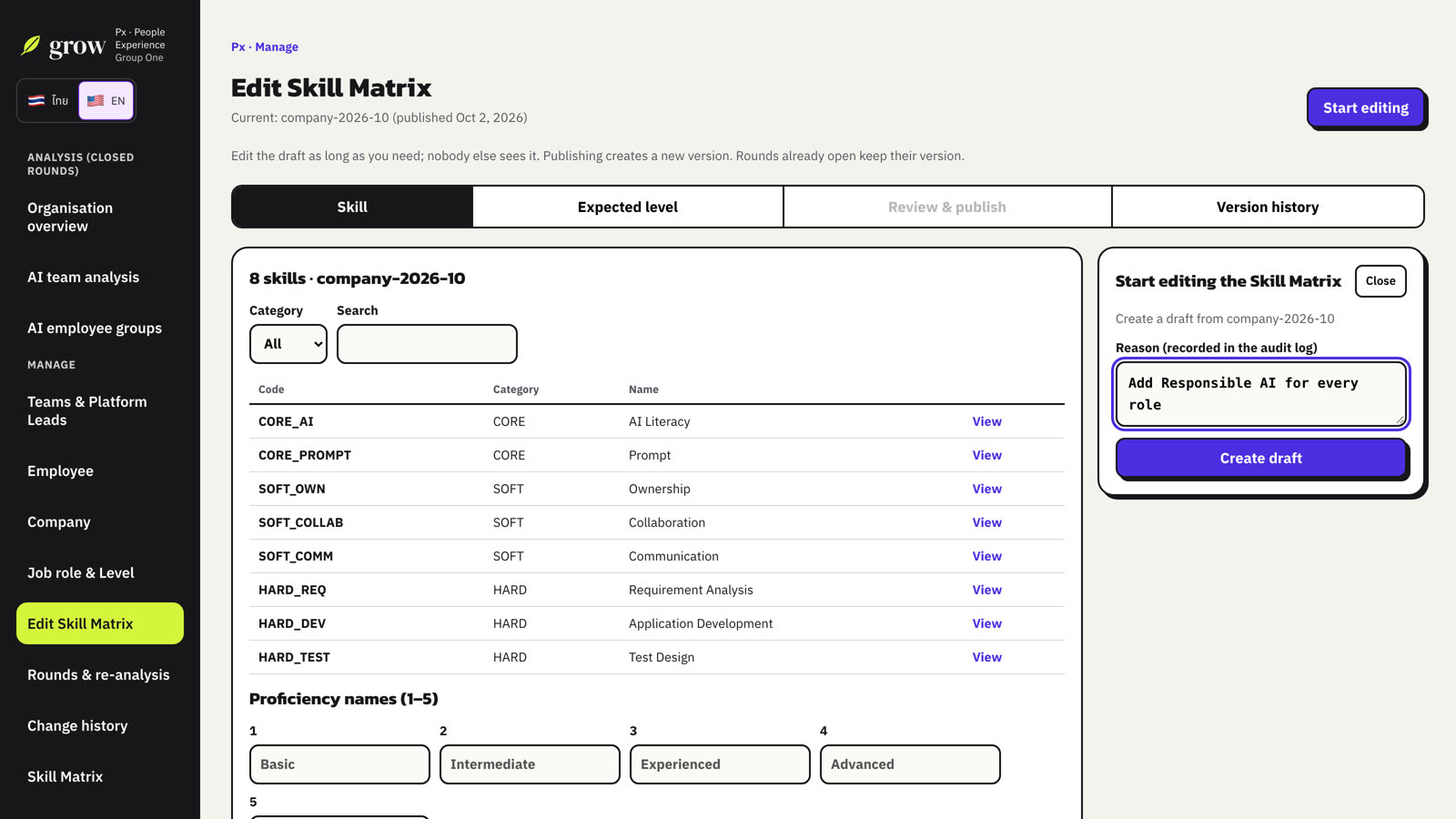Open Skill Matrix sidebar item

pyautogui.click(x=100, y=776)
